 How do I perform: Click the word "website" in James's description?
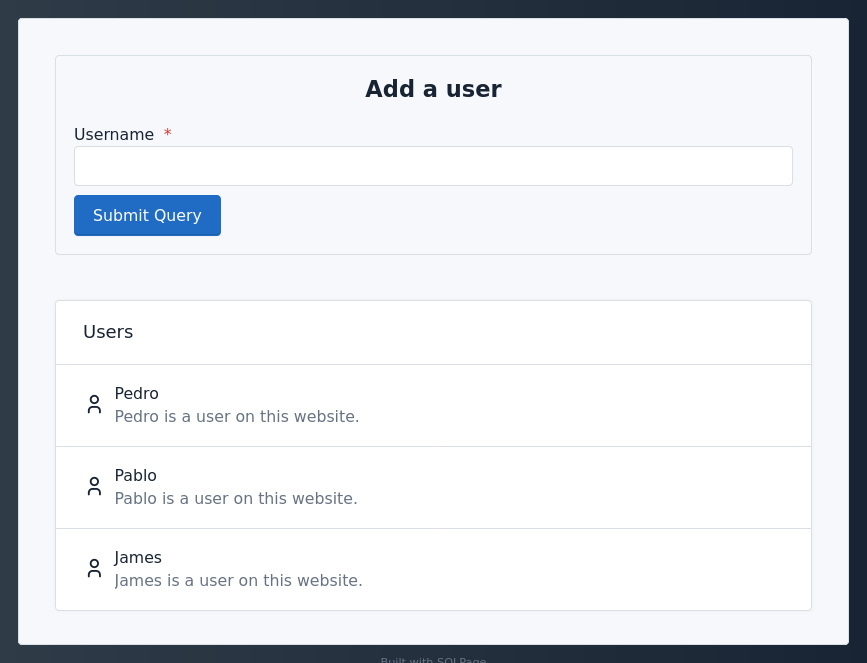[x=331, y=580]
